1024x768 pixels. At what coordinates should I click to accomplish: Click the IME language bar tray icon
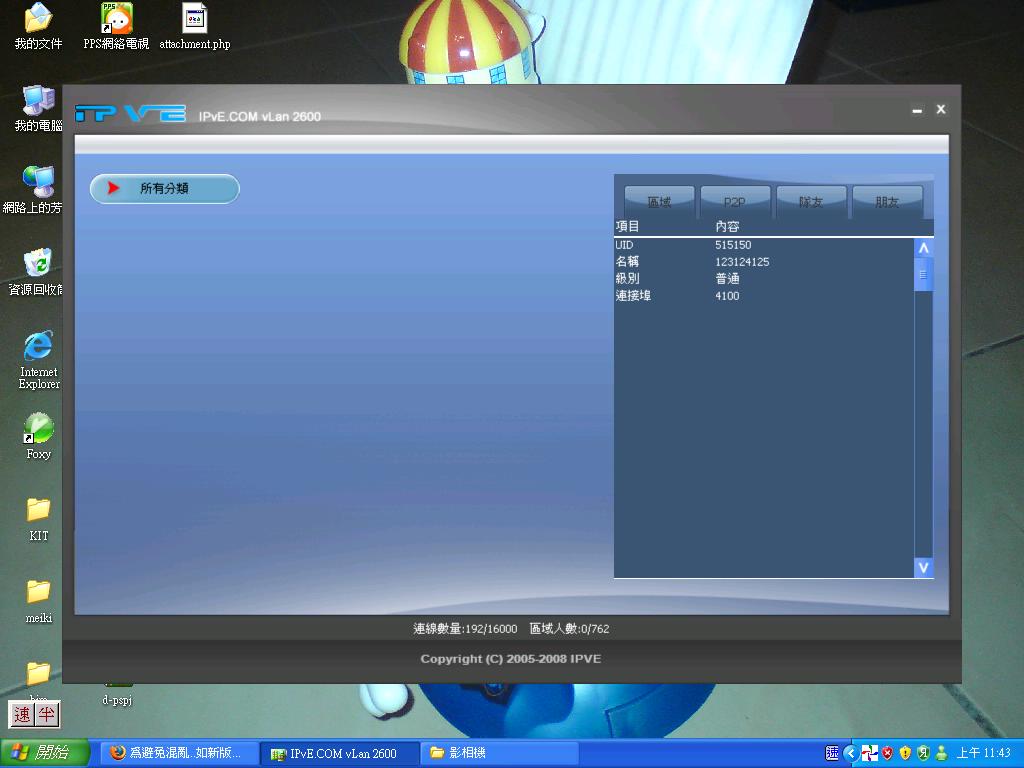coord(831,753)
